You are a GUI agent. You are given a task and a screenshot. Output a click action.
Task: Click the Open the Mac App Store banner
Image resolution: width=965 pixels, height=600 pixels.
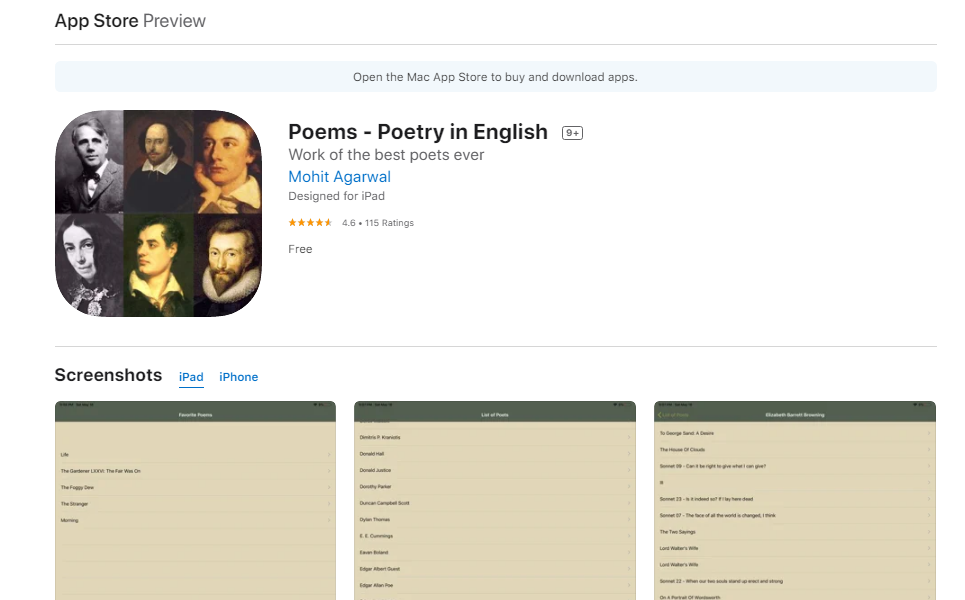(x=495, y=77)
